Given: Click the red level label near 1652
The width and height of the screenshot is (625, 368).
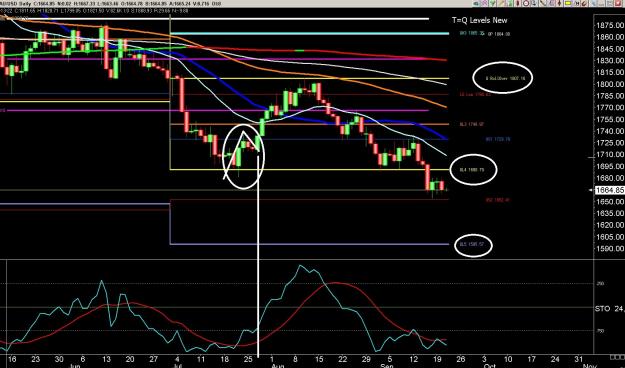Looking at the screenshot, I should [498, 200].
